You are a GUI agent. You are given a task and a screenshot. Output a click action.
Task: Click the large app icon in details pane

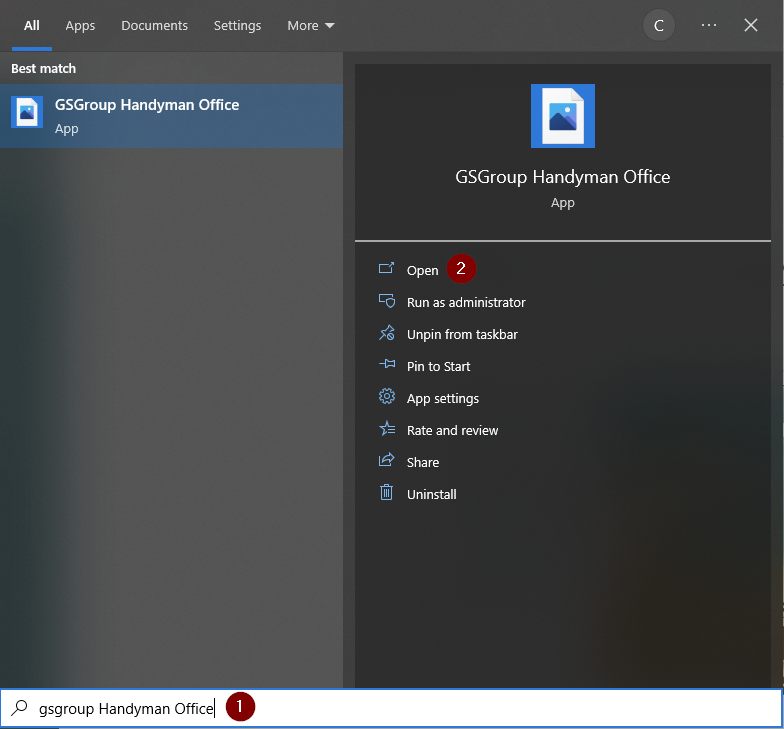tap(562, 116)
